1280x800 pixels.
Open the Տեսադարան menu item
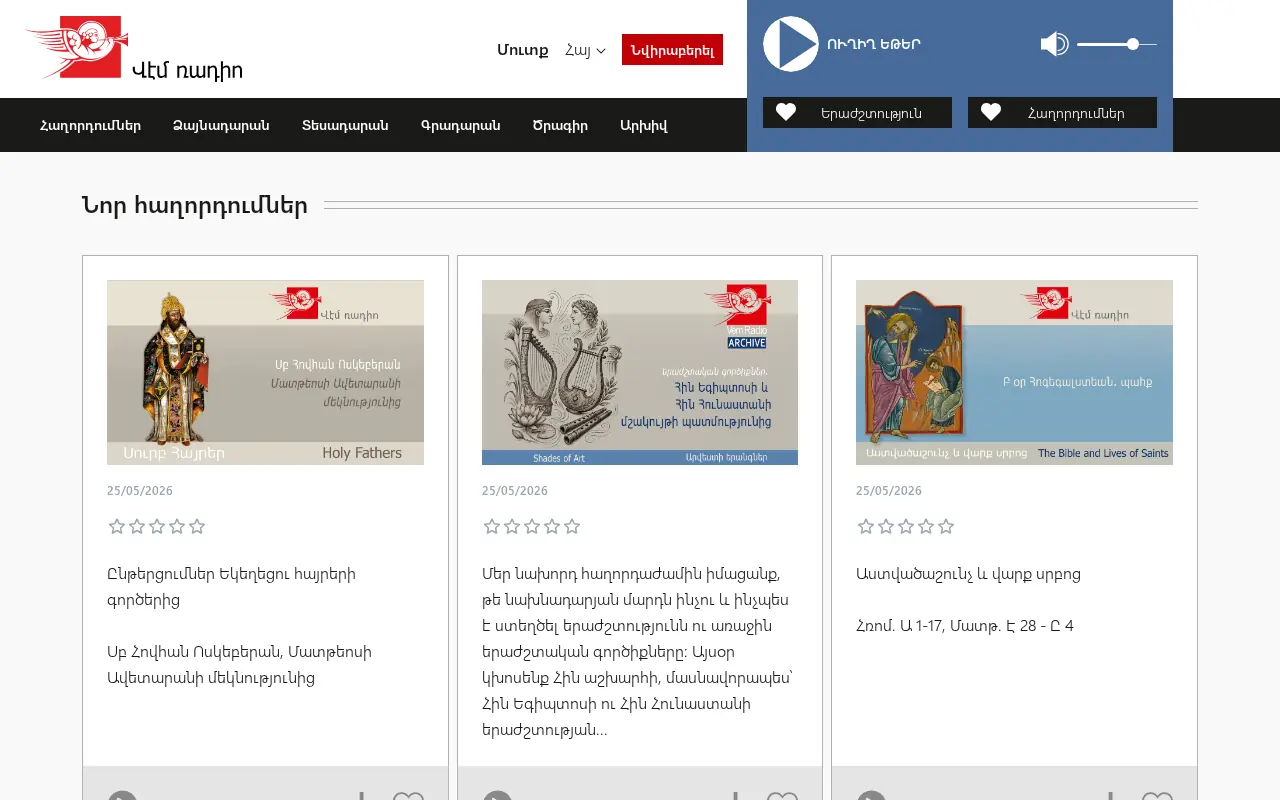point(345,125)
